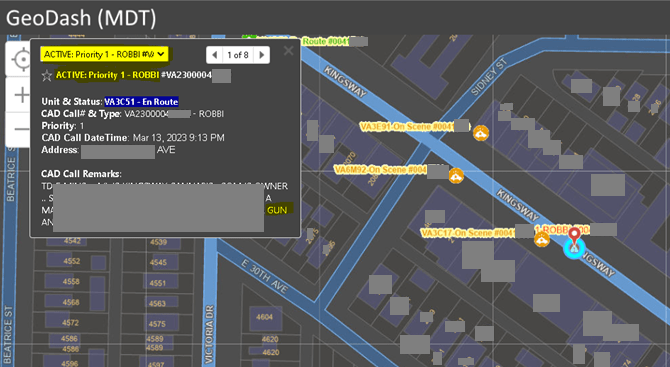
Task: Click the CAD Call DateTime Mar 13, 2023 value
Action: point(178,138)
